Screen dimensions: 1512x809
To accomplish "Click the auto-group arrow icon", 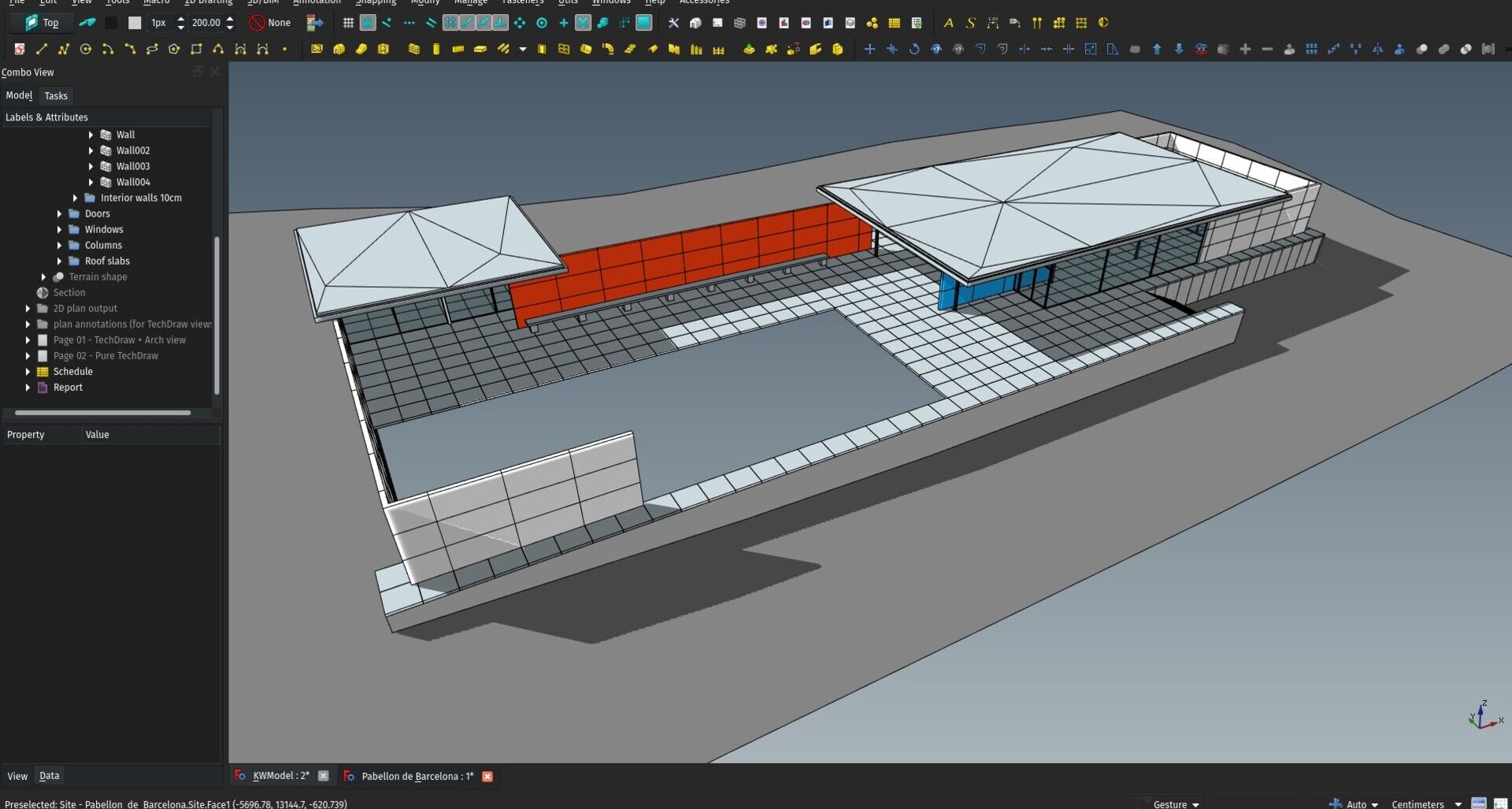I will click(314, 23).
